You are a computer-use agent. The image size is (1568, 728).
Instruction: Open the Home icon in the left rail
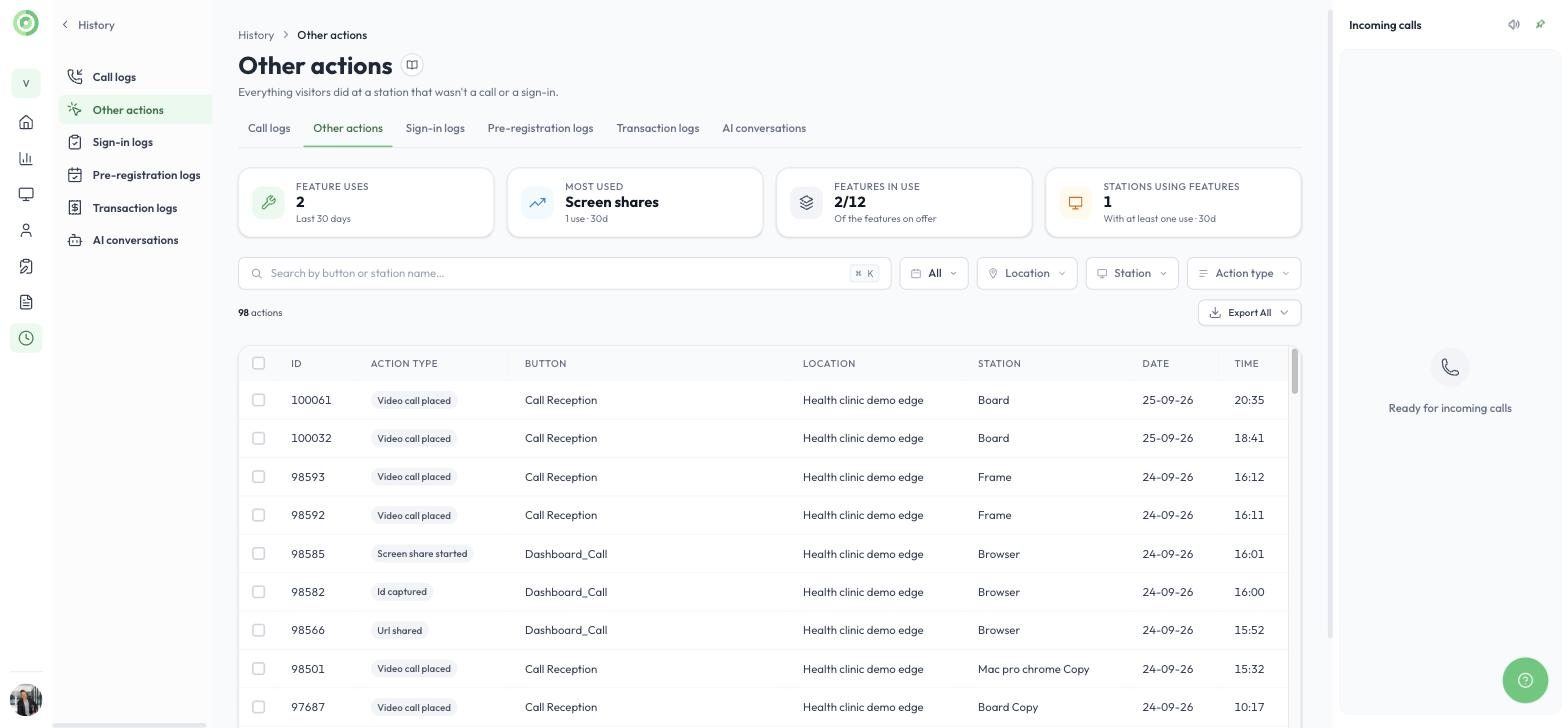point(26,122)
